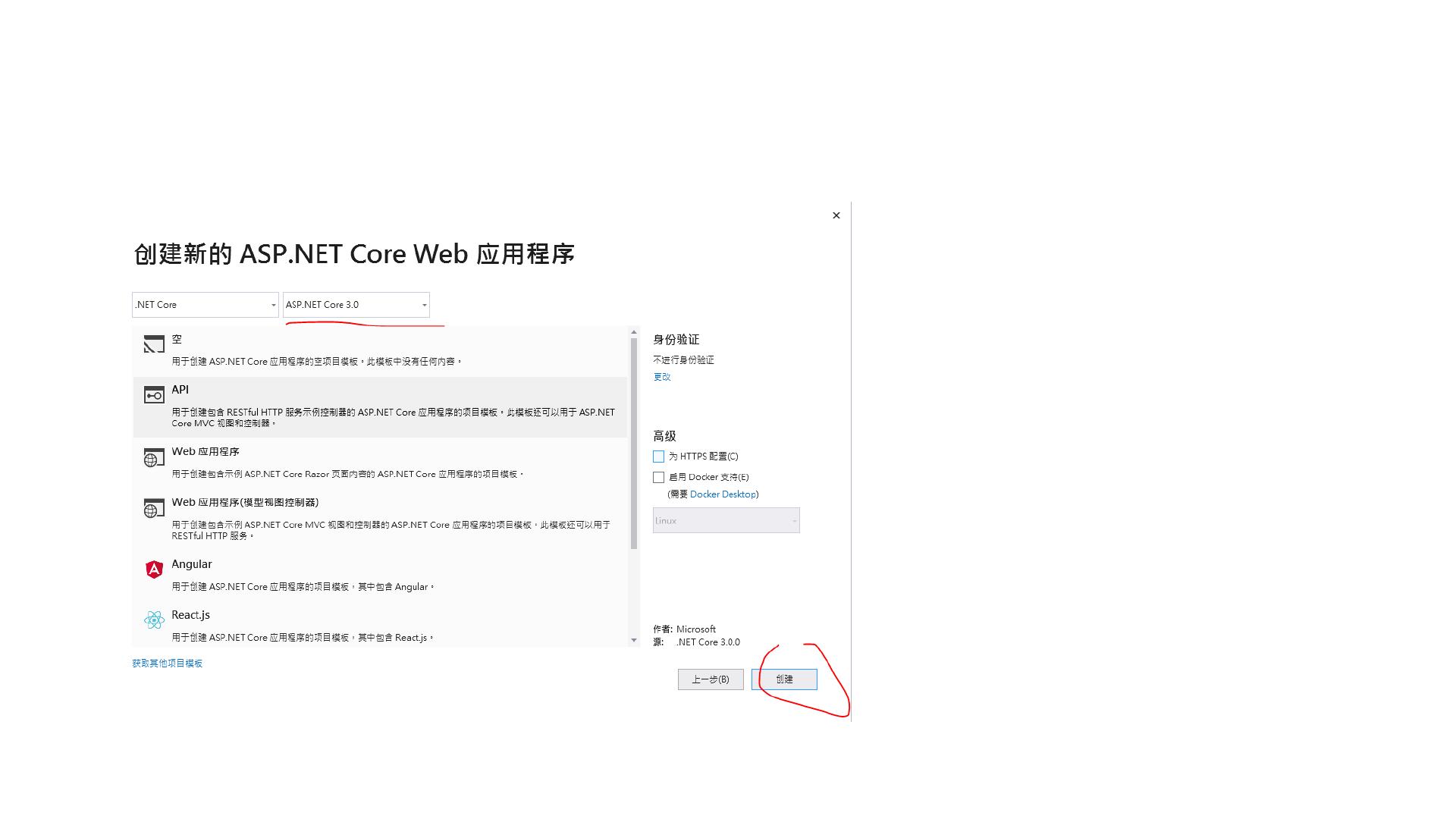Enable the 启用 Docker 支持 checkbox
This screenshot has height=819, width=1456.
point(658,477)
